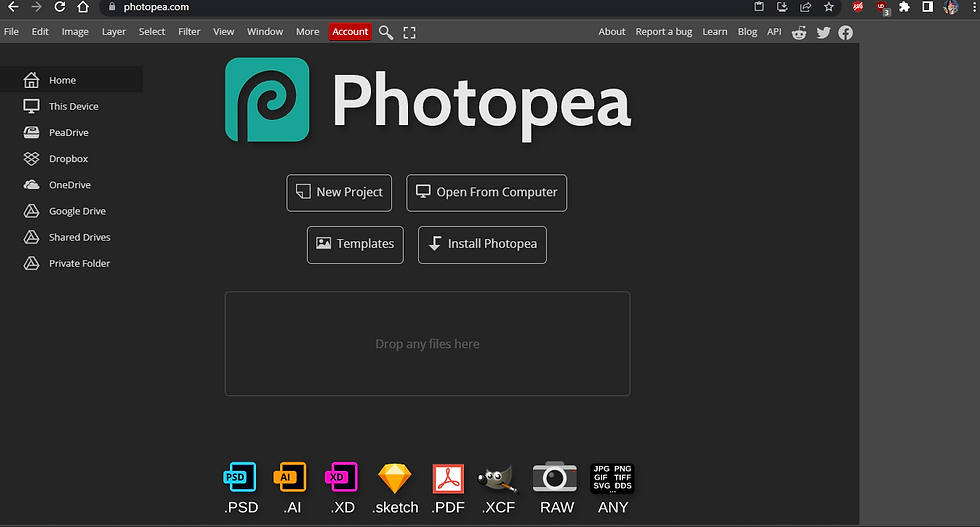
Task: Click the .PSD format icon
Action: pyautogui.click(x=240, y=478)
